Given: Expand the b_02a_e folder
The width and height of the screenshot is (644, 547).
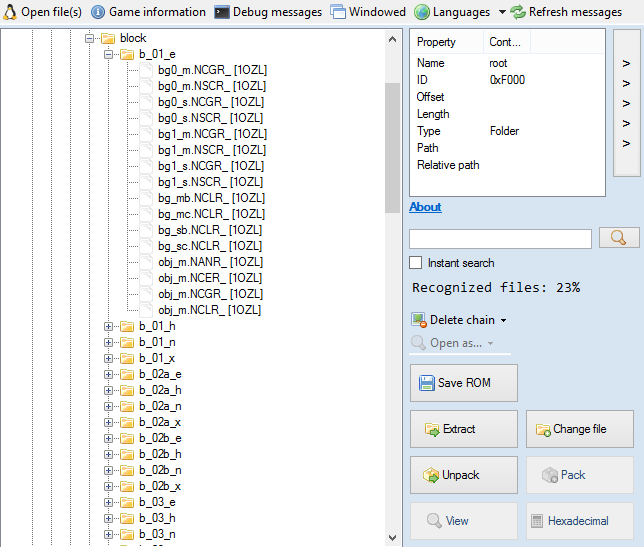Looking at the screenshot, I should click(x=109, y=374).
